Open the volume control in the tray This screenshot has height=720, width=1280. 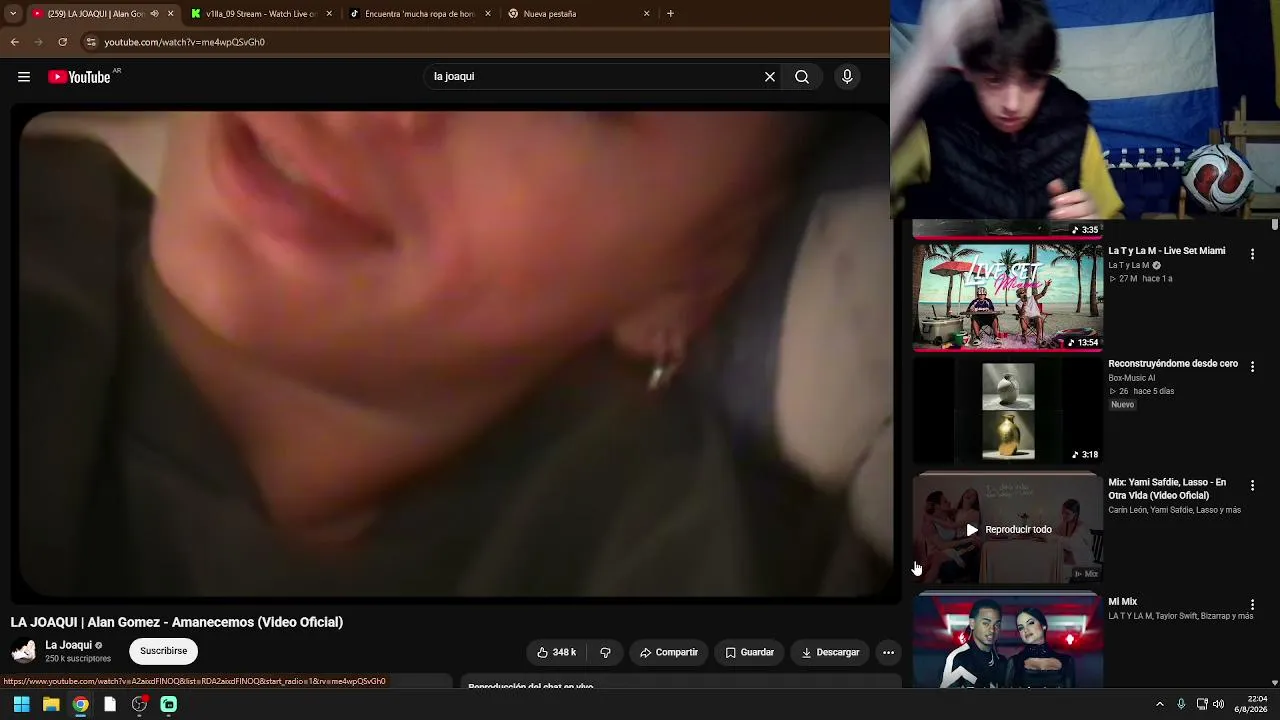click(x=1218, y=704)
